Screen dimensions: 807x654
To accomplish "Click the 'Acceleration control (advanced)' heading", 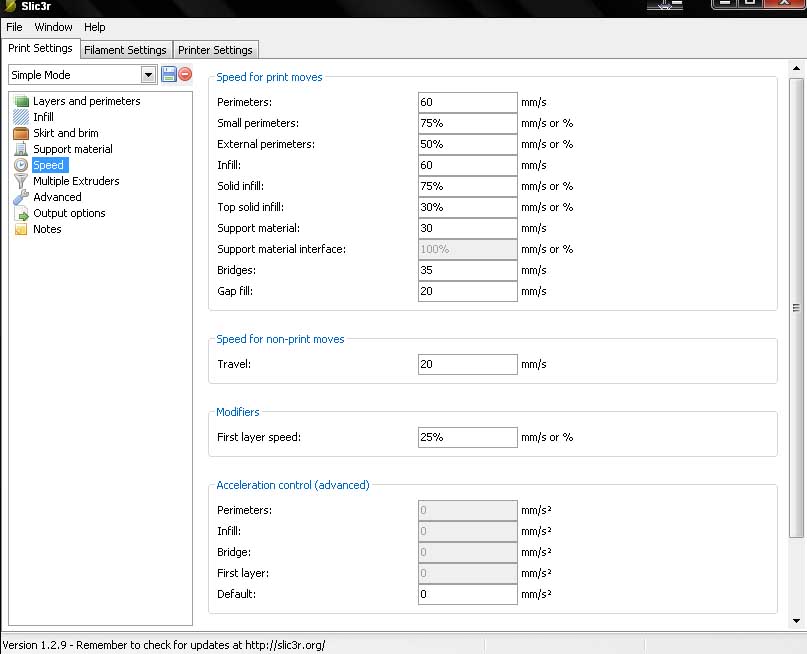I will tap(293, 485).
